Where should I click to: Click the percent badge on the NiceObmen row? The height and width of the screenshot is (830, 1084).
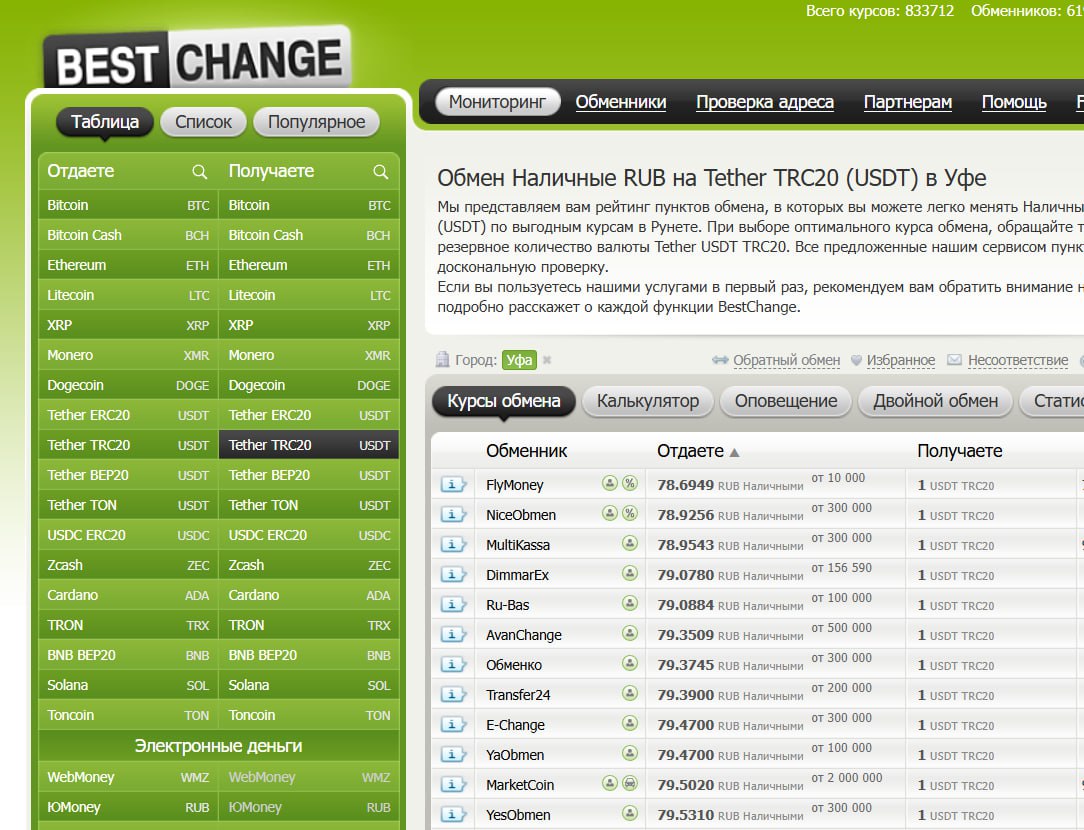click(x=630, y=514)
